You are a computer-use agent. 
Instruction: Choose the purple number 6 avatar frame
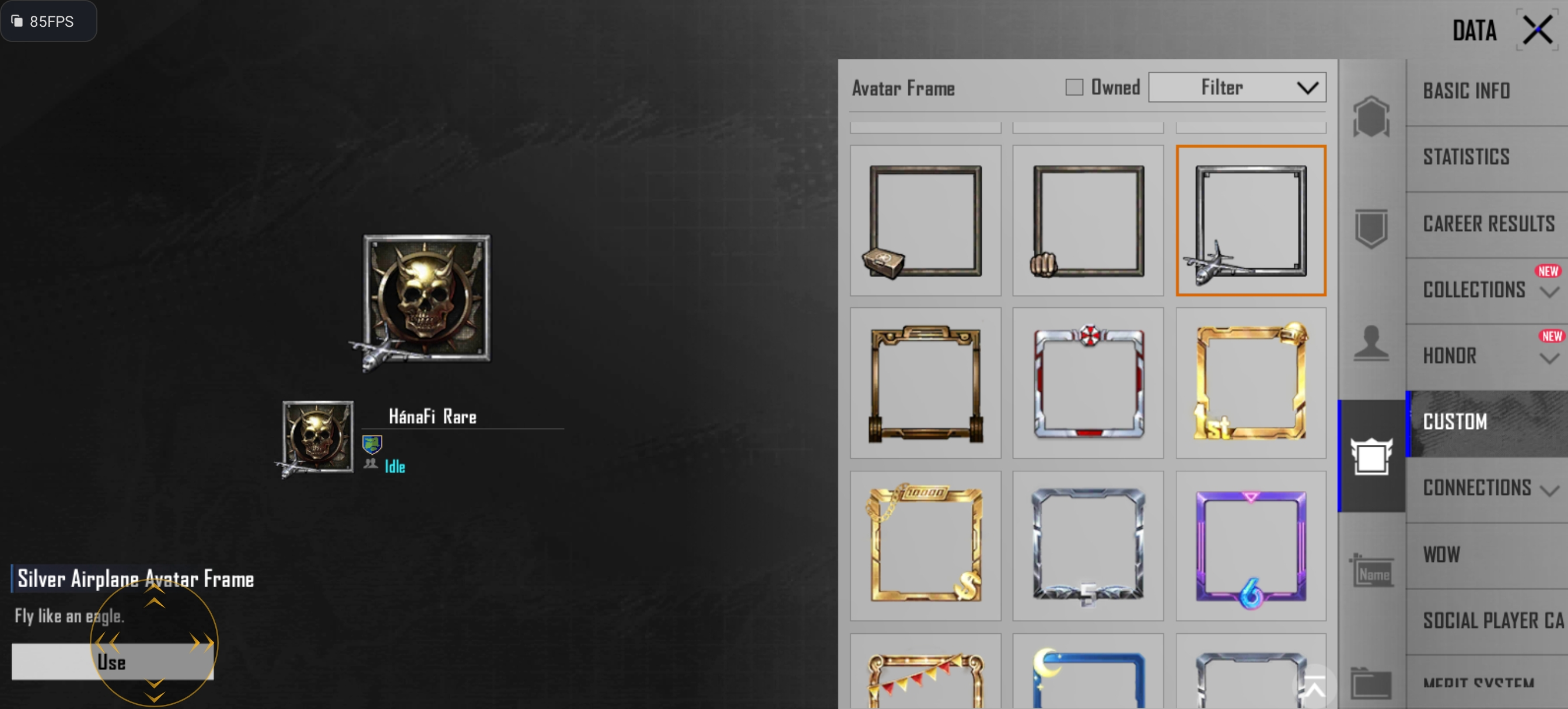pyautogui.click(x=1251, y=546)
